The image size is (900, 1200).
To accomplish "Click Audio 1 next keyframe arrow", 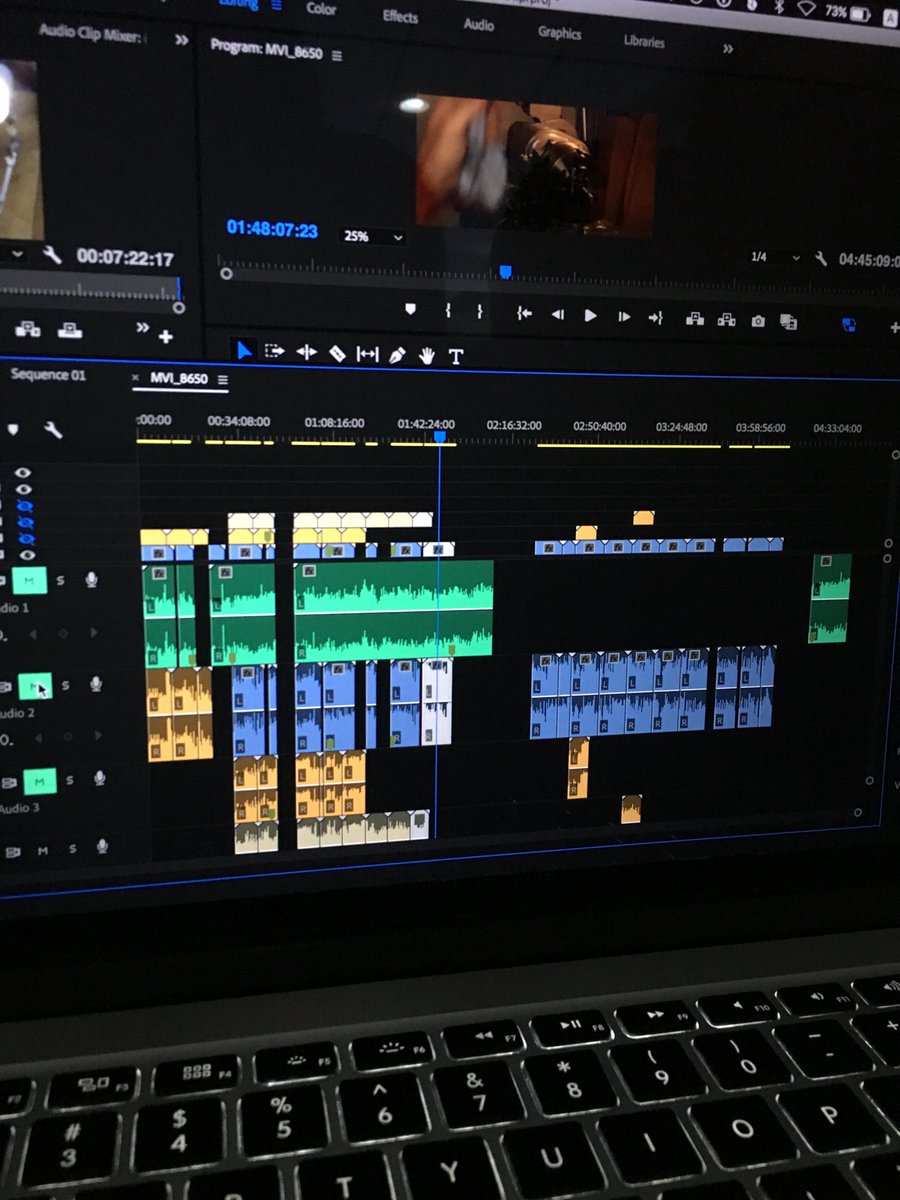I will [x=94, y=633].
